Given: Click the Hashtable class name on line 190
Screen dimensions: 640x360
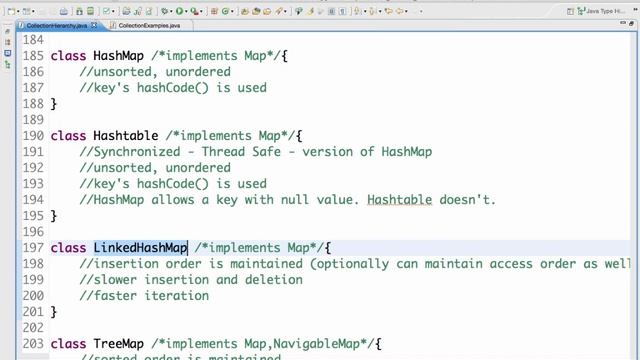Looking at the screenshot, I should tap(125, 136).
